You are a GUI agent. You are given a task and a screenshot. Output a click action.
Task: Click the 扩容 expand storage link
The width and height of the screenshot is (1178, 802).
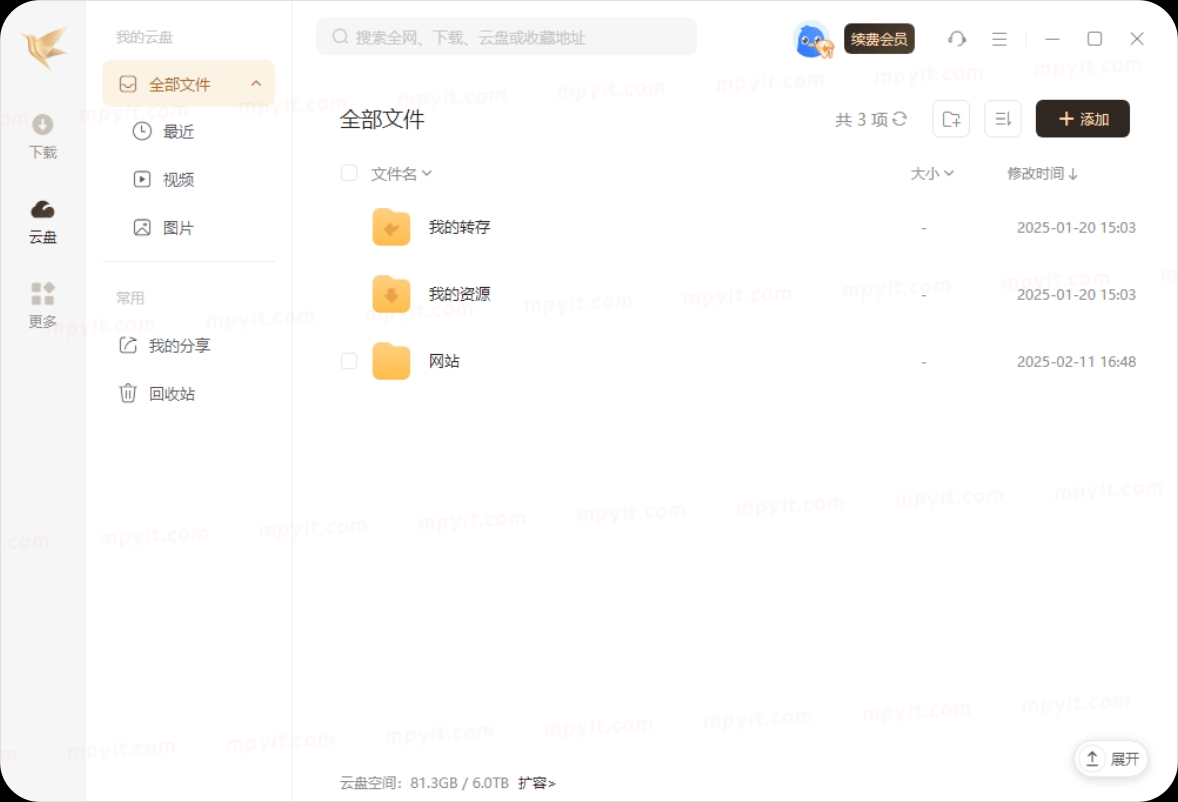[x=536, y=783]
